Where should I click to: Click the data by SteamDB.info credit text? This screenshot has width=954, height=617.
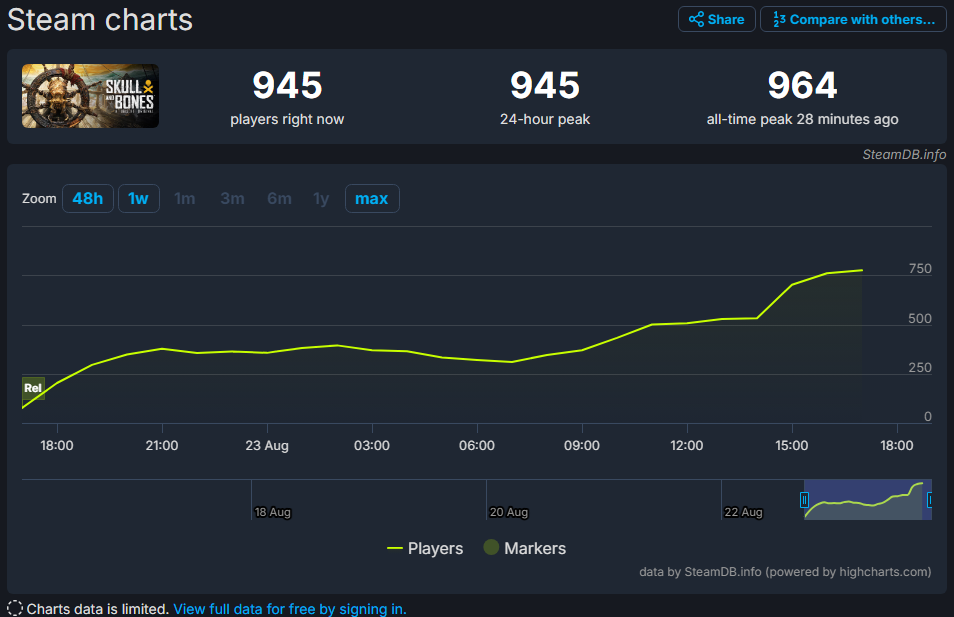pos(785,572)
